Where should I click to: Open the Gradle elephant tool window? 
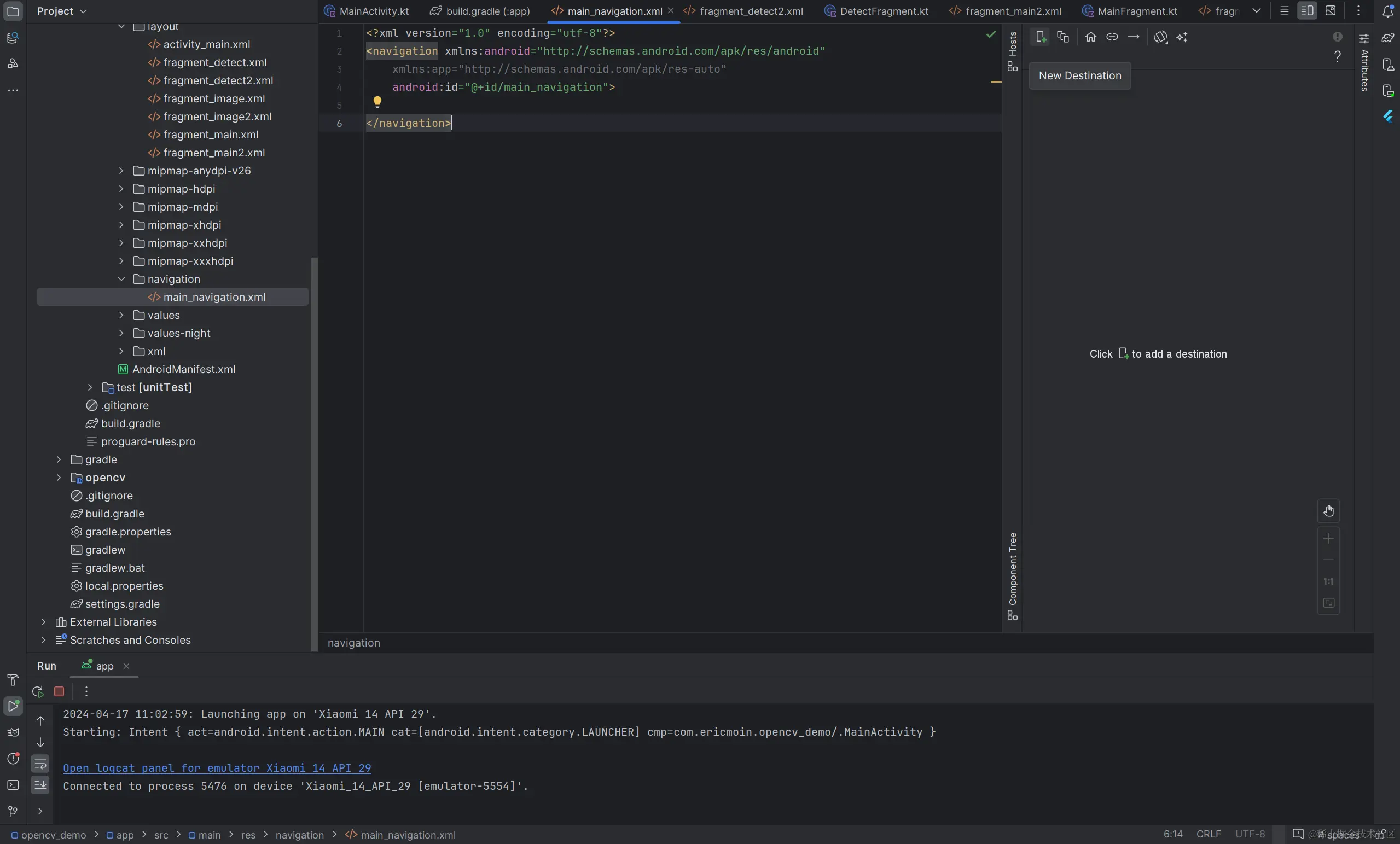pyautogui.click(x=1387, y=38)
